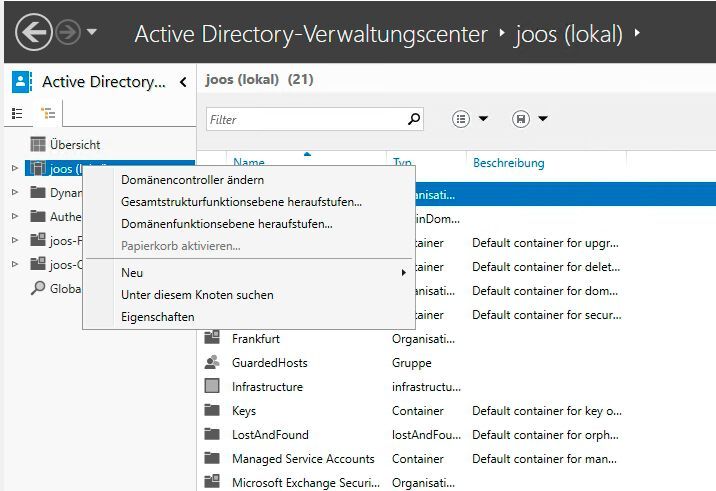Screen dimensions: 716x491
Task: Expand breadcrumb arrow after Active Directory-Verwaltungscenter
Action: pyautogui.click(x=502, y=33)
